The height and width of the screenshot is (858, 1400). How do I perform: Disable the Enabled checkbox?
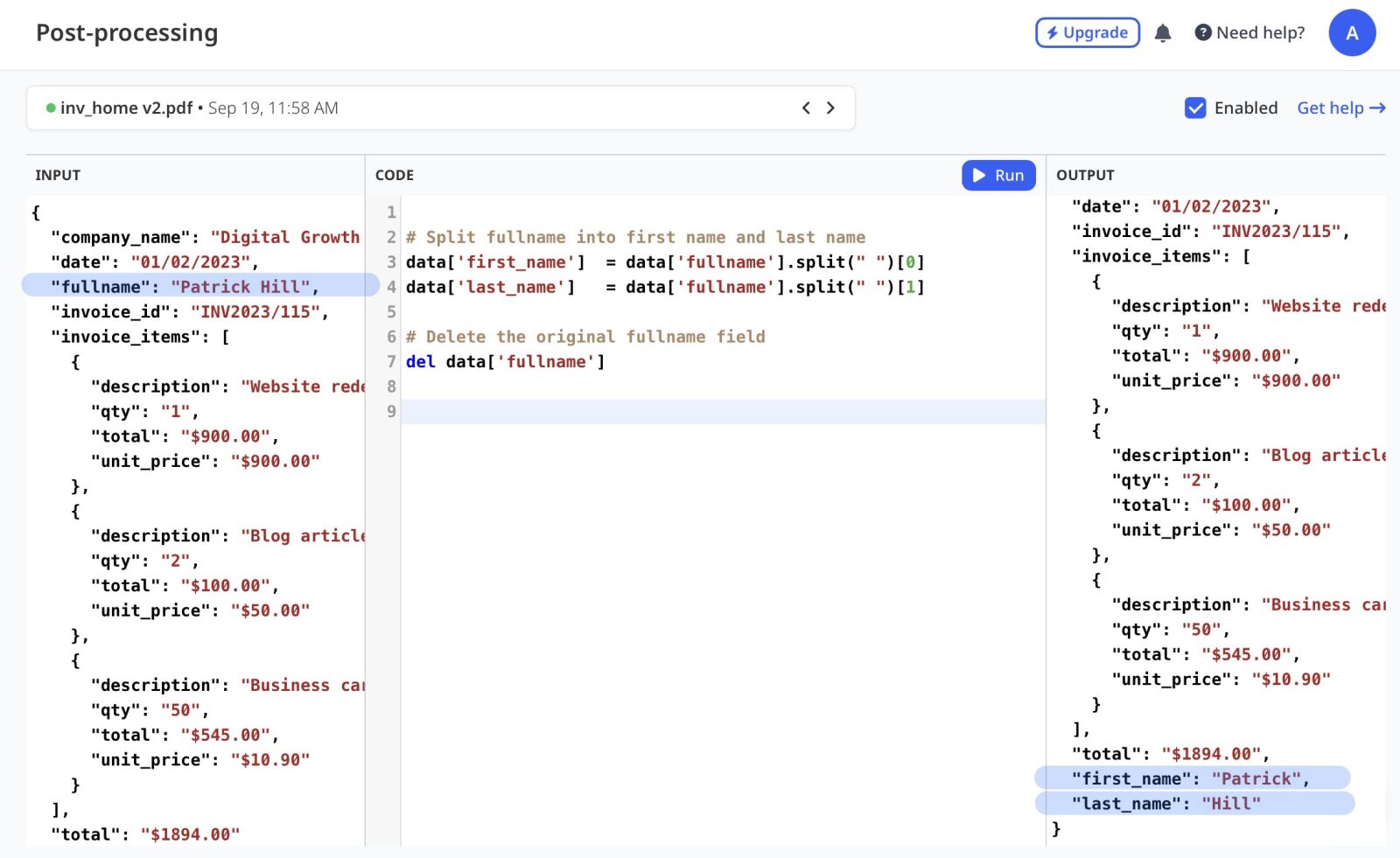tap(1195, 108)
